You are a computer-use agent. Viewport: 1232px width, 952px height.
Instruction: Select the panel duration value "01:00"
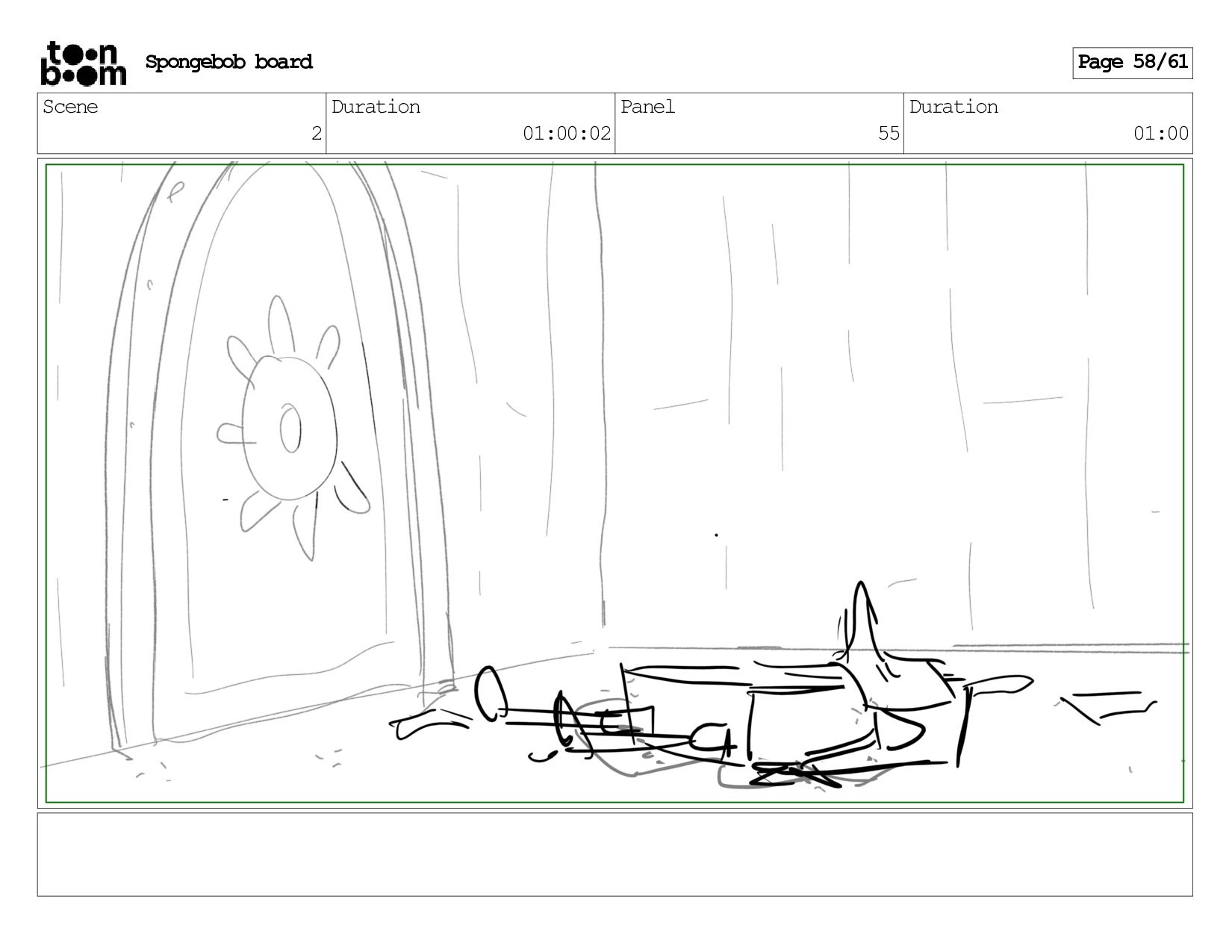(1161, 134)
